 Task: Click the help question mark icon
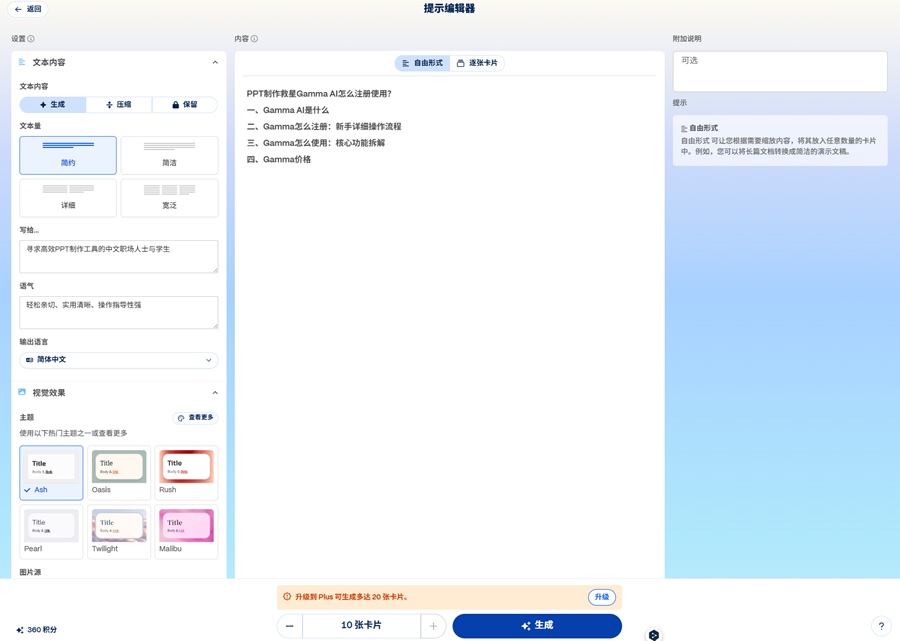[x=881, y=626]
